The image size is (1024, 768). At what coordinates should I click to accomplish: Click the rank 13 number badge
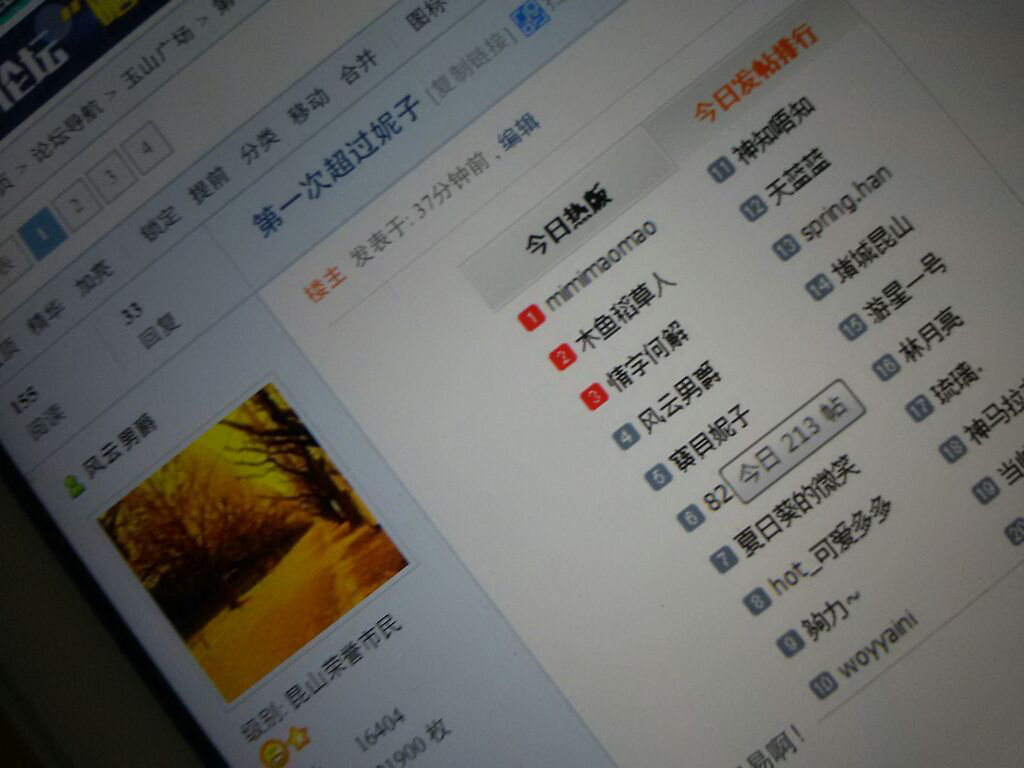click(786, 248)
